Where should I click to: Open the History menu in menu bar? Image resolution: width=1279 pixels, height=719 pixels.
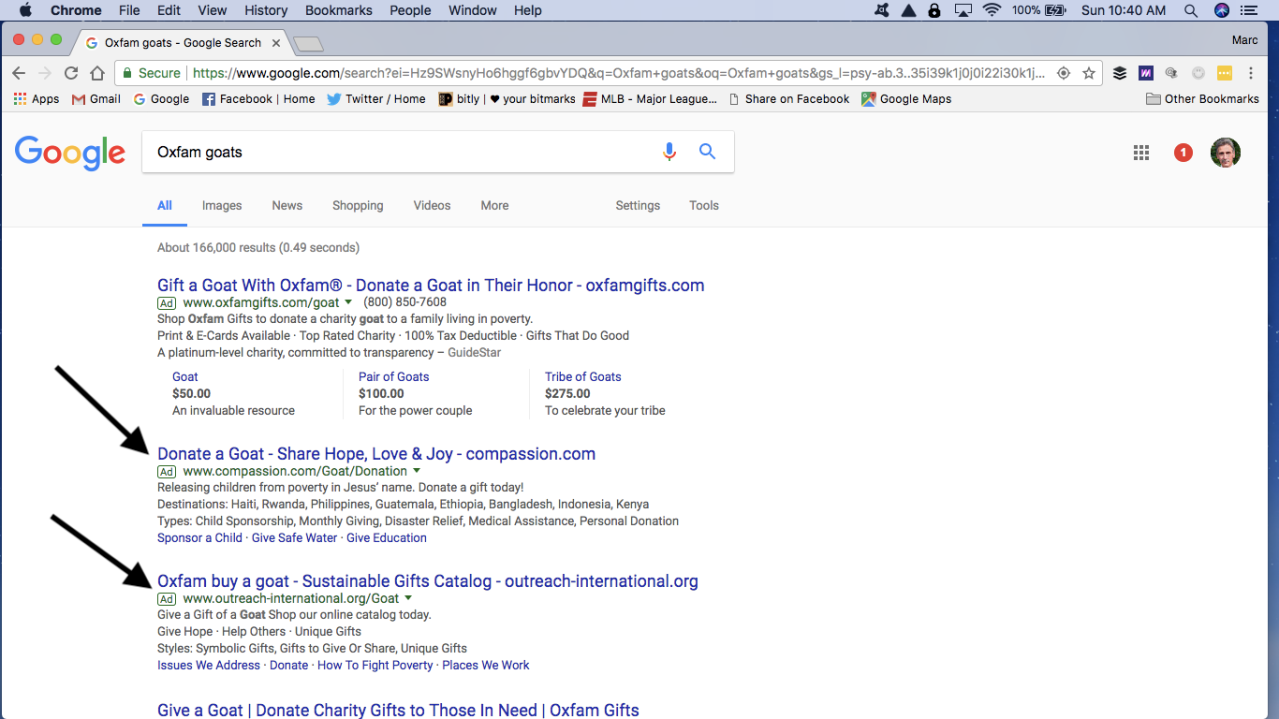266,10
